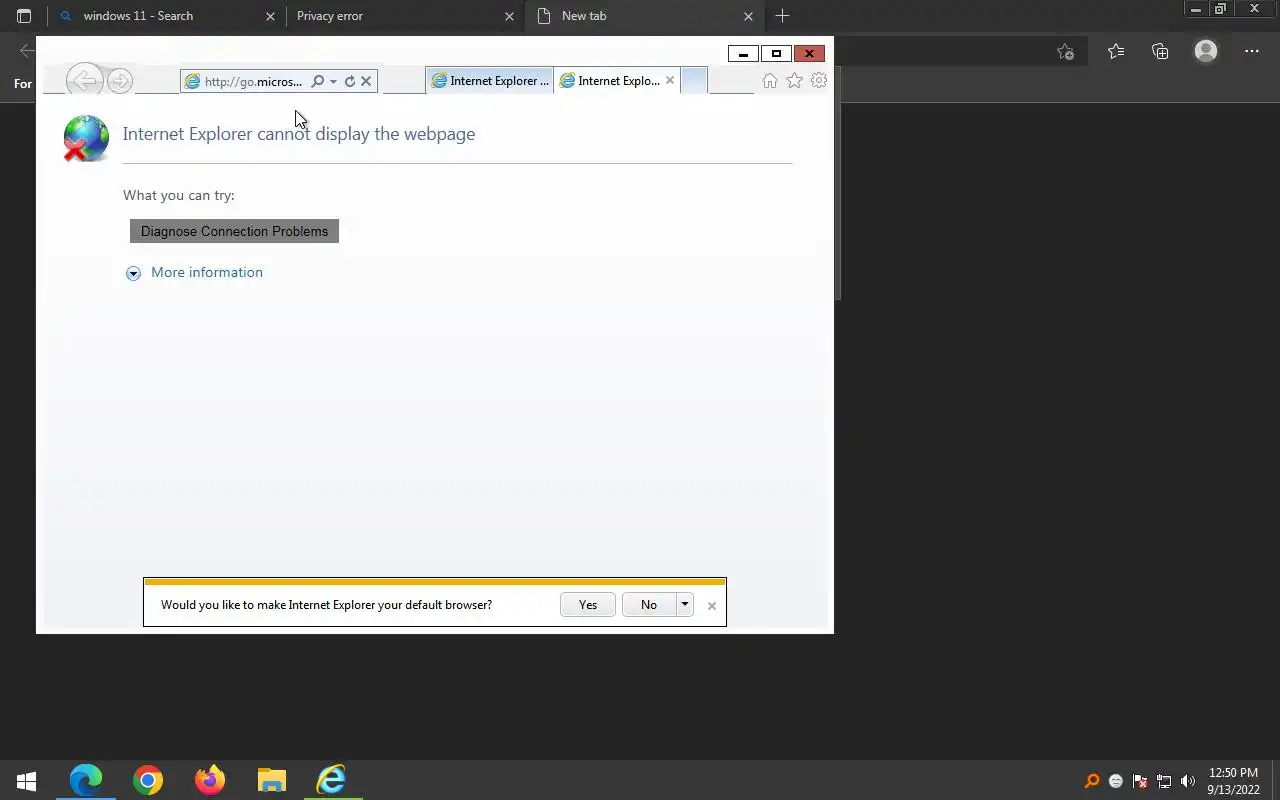Click Yes to make IE default browser
1280x800 pixels.
tap(588, 605)
